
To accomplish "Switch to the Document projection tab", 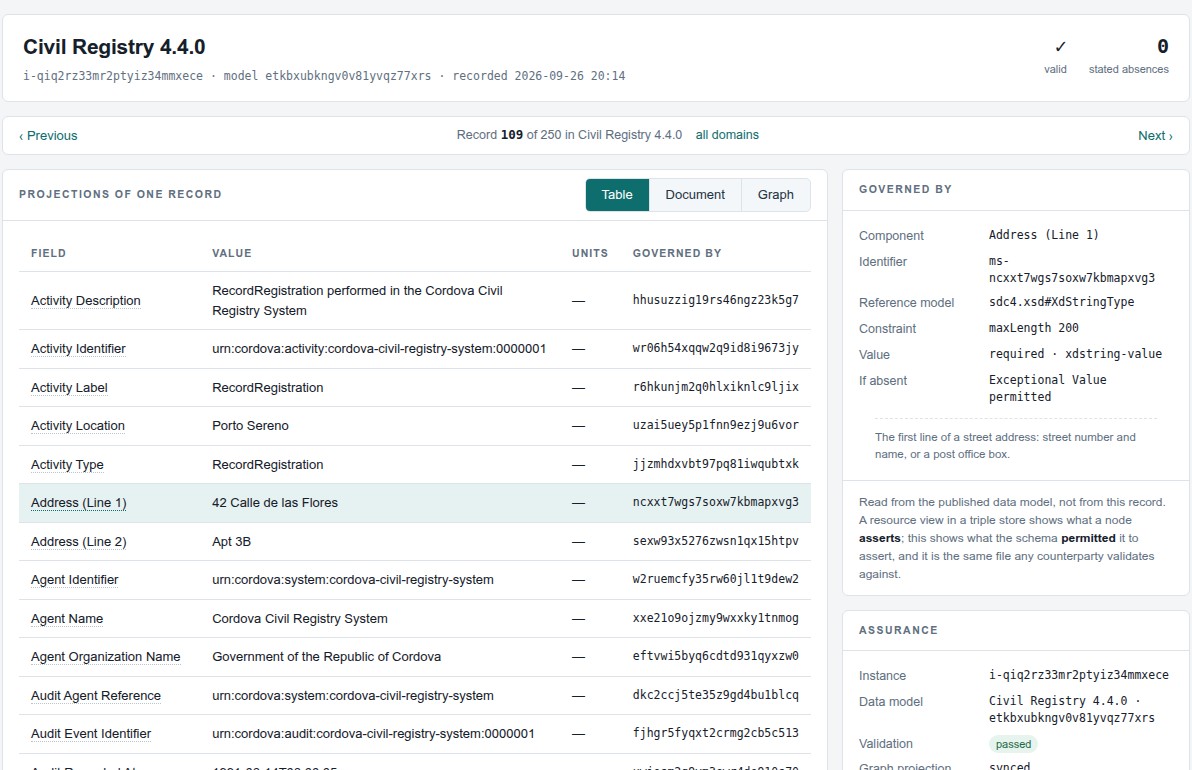I will tap(695, 195).
